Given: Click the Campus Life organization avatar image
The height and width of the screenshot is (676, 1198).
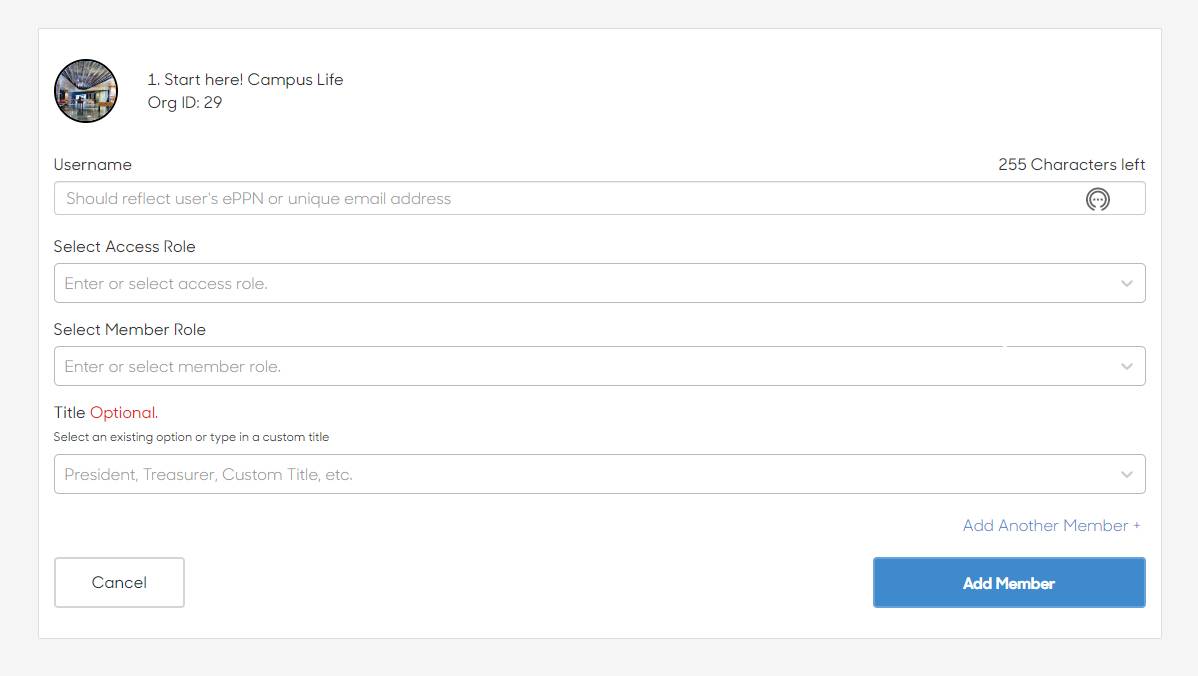Looking at the screenshot, I should tap(86, 91).
